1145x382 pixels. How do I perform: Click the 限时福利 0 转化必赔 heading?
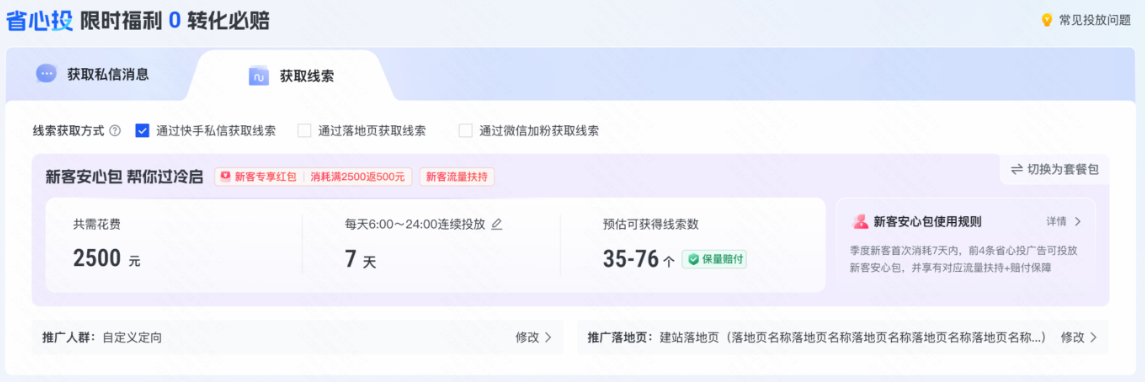(x=175, y=20)
